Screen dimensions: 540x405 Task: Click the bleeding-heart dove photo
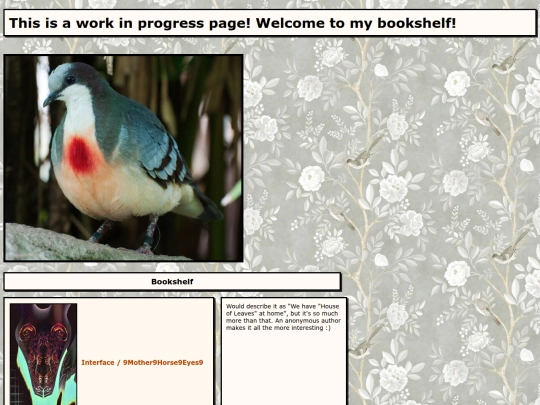click(x=124, y=158)
